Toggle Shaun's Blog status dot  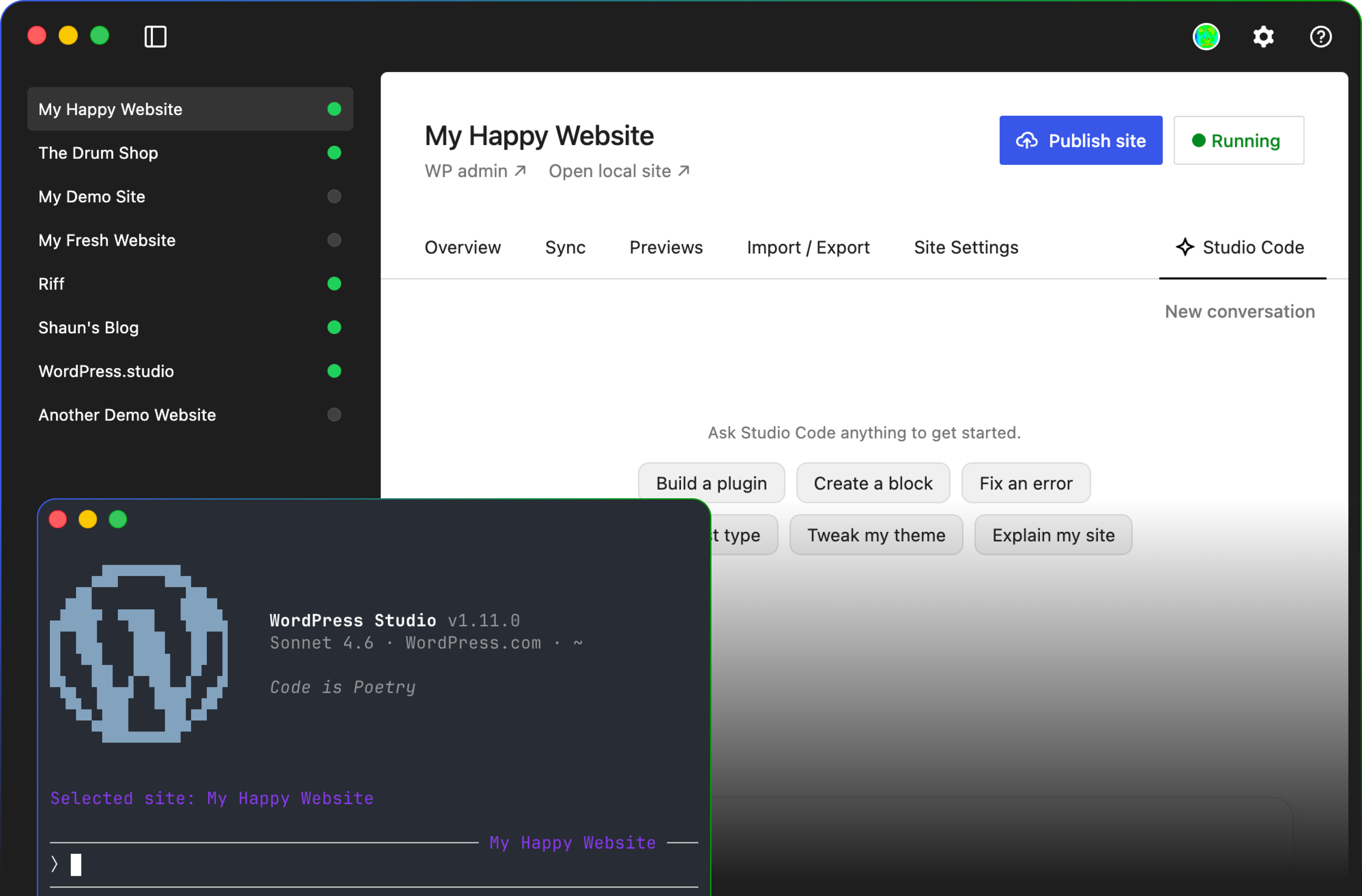[x=334, y=327]
